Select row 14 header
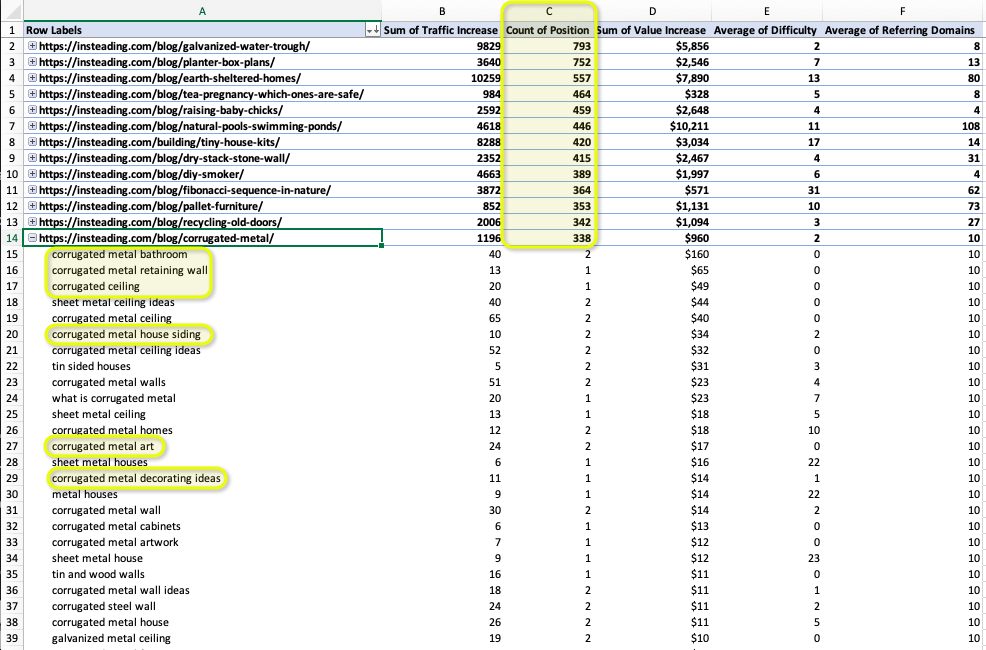Screen dimensions: 986x650 pos(12,238)
